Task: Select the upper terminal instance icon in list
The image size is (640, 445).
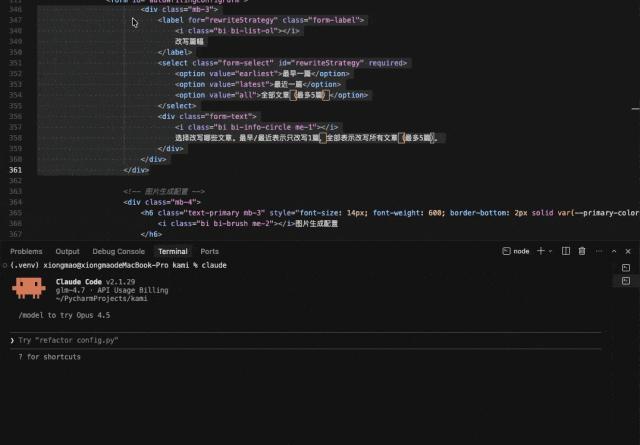Action: tap(626, 268)
